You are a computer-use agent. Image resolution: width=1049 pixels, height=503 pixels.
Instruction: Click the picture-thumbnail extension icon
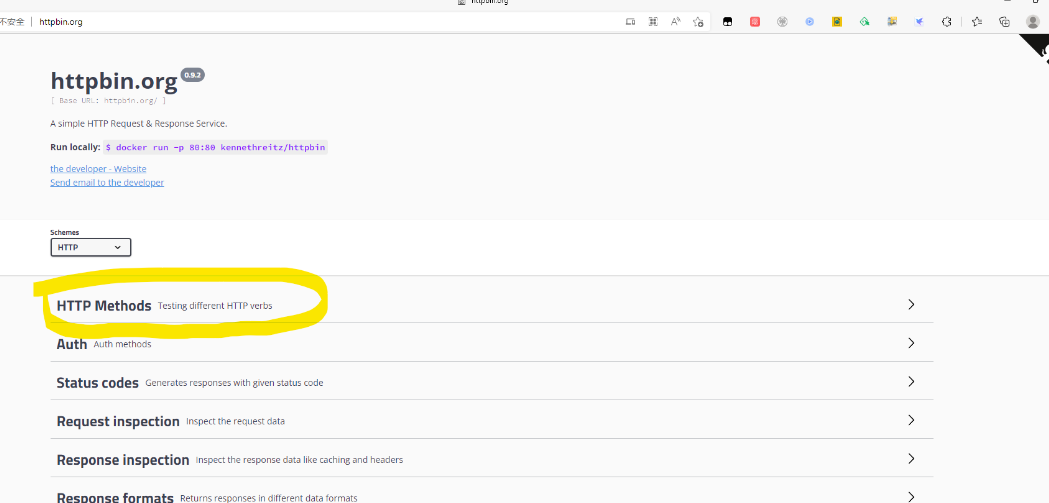coord(892,22)
